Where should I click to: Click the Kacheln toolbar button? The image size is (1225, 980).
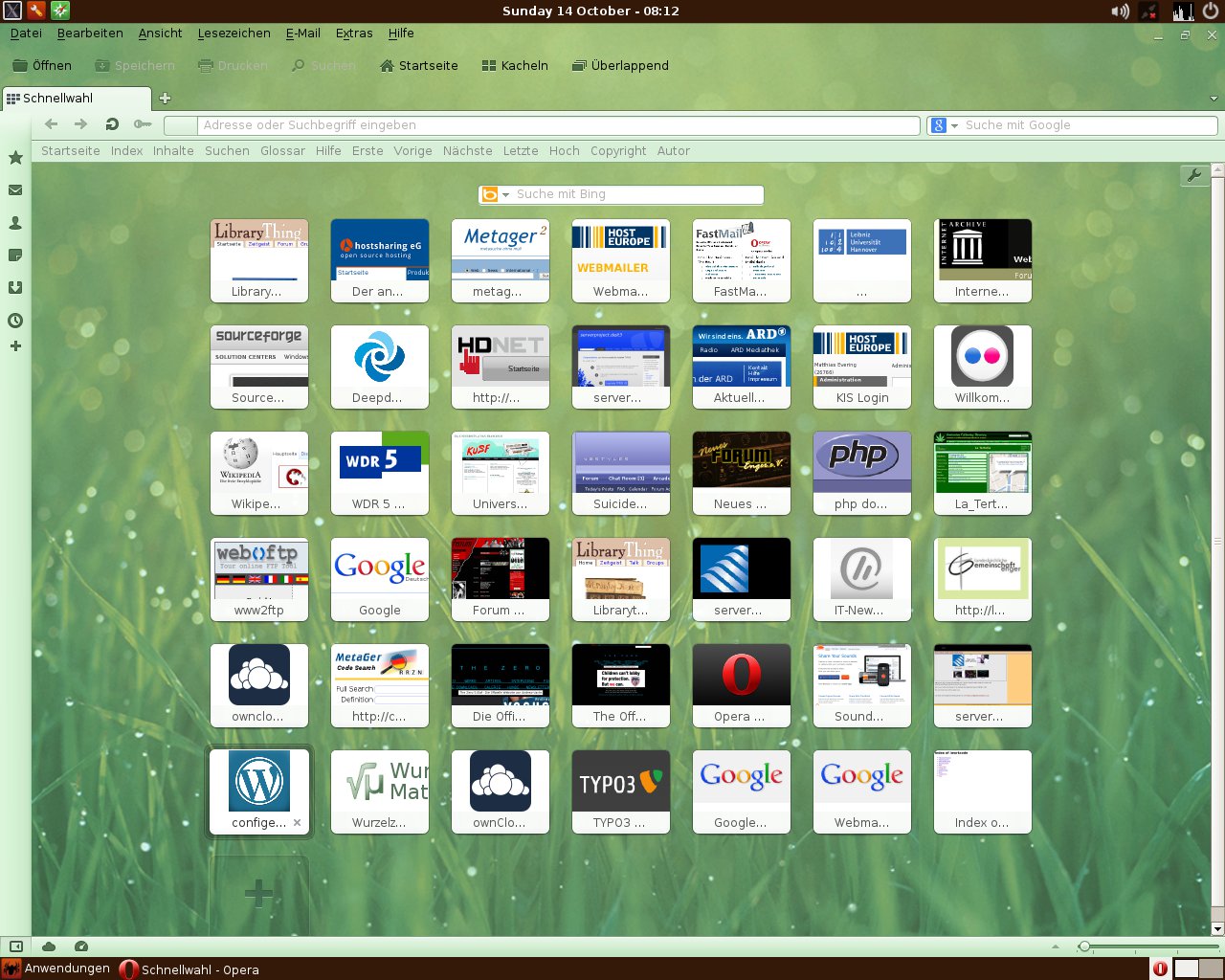(515, 66)
